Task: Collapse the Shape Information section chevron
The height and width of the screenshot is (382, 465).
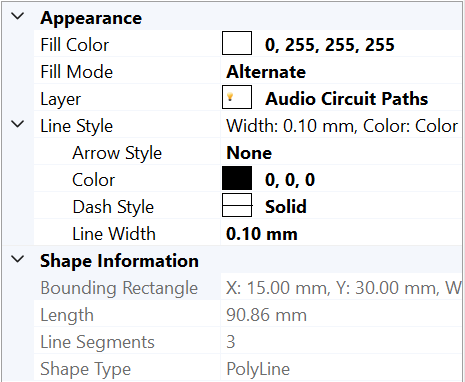Action: 18,259
